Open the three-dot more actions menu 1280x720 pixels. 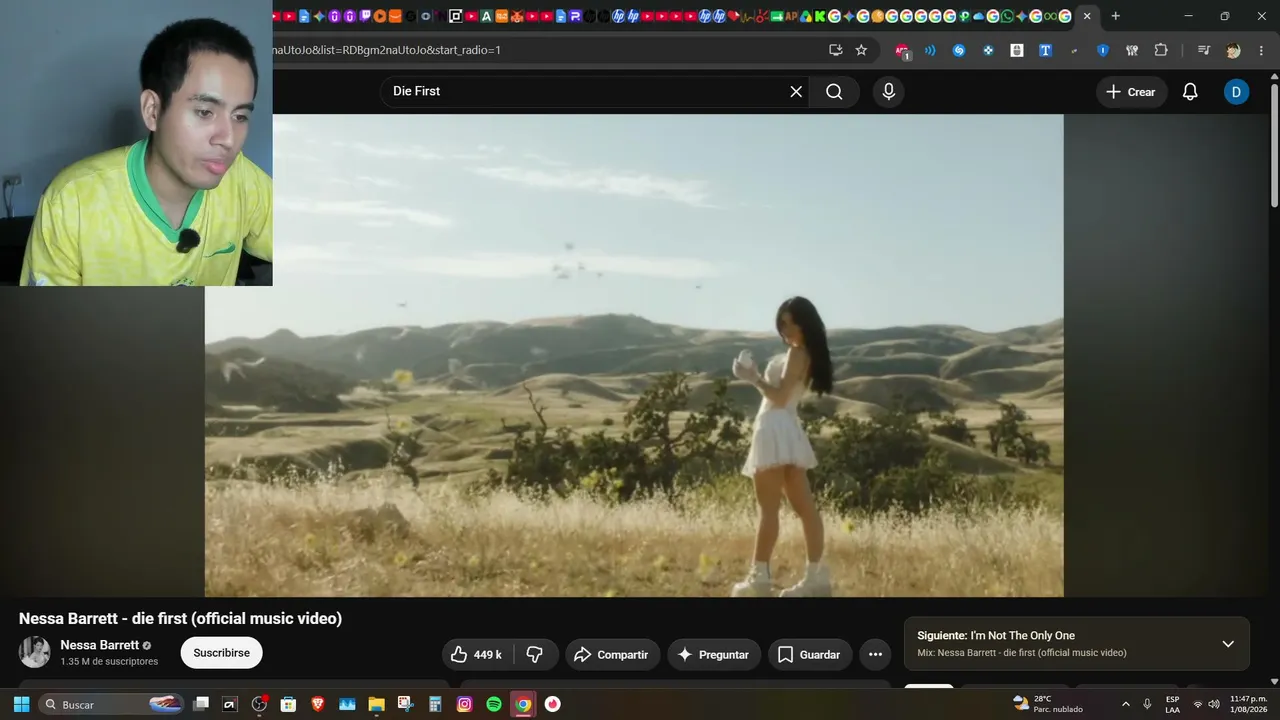[875, 654]
